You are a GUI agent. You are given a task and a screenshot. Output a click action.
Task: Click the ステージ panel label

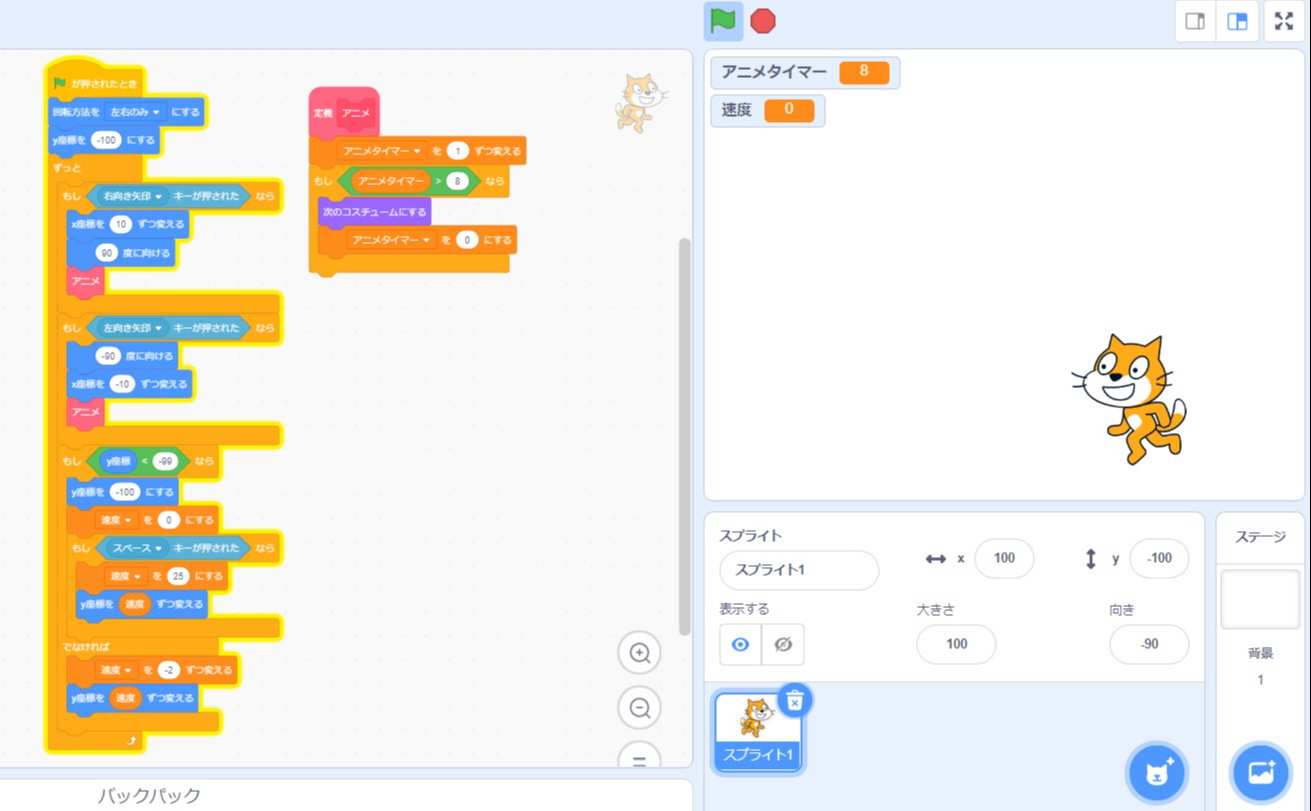1260,536
